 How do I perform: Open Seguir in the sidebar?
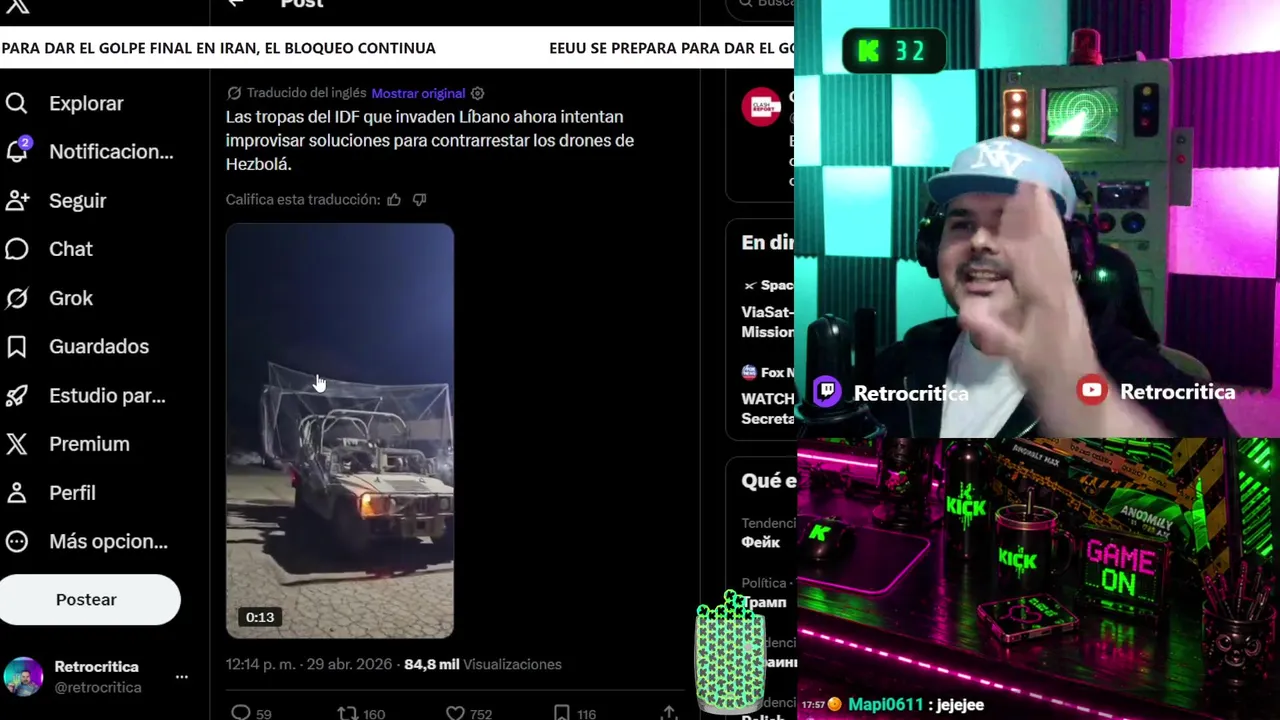[77, 200]
